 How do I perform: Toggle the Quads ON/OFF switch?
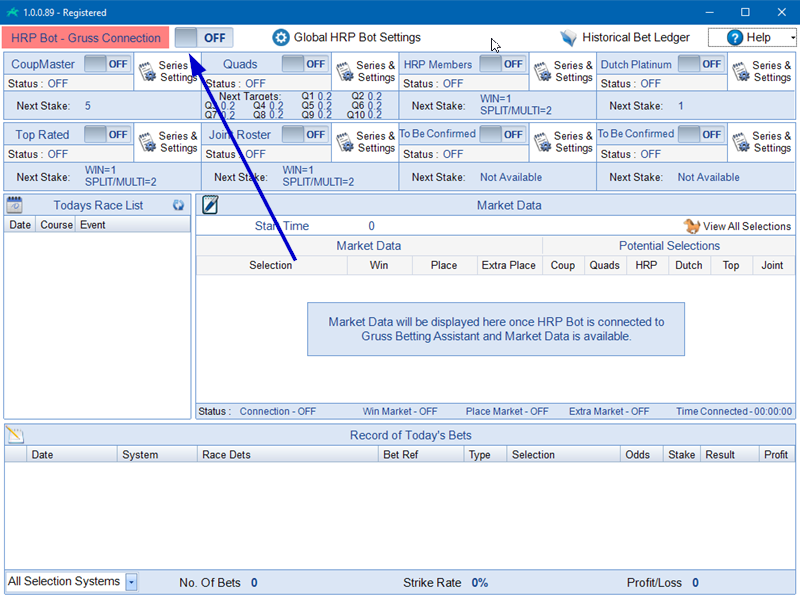click(305, 64)
